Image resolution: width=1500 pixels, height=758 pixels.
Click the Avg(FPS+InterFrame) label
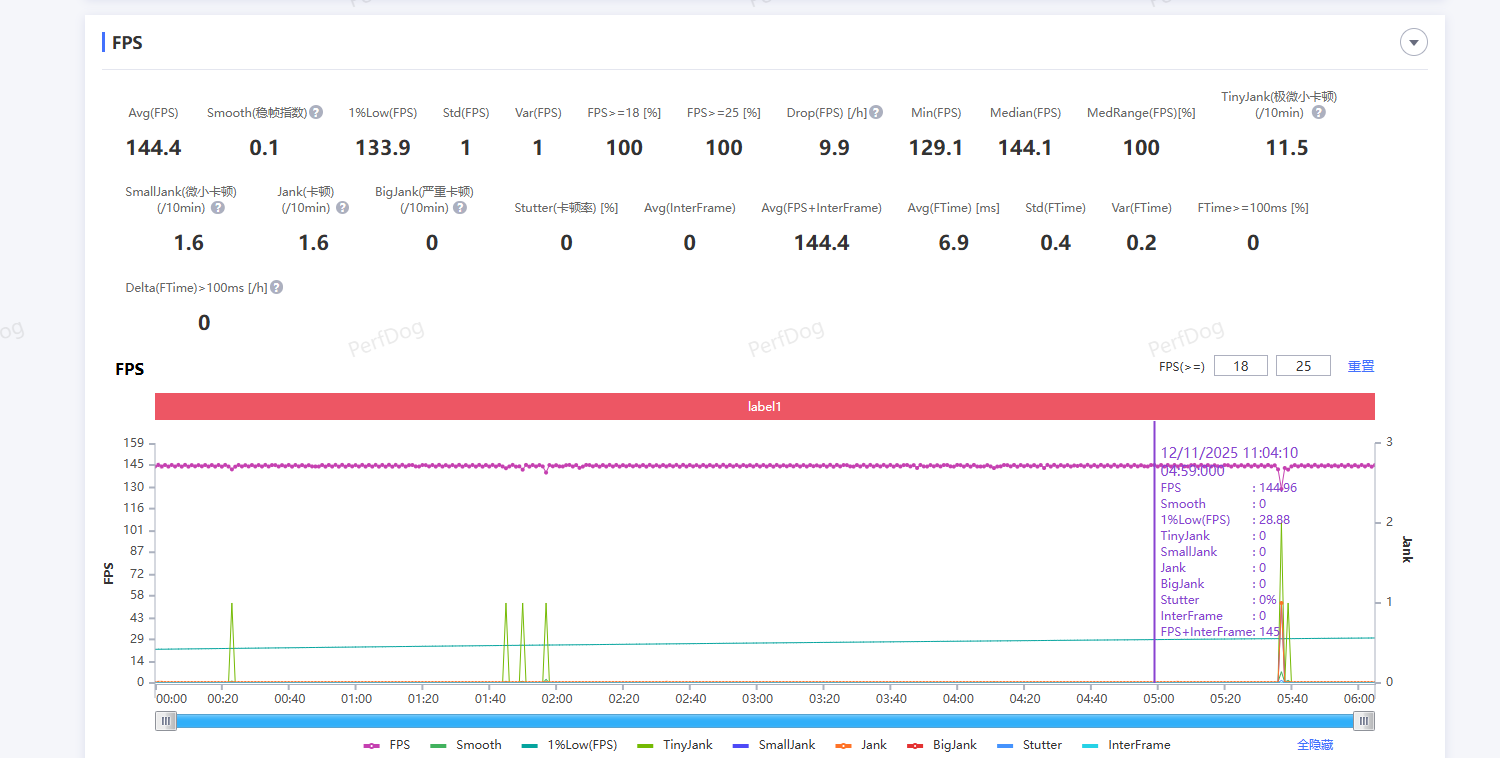(x=821, y=208)
